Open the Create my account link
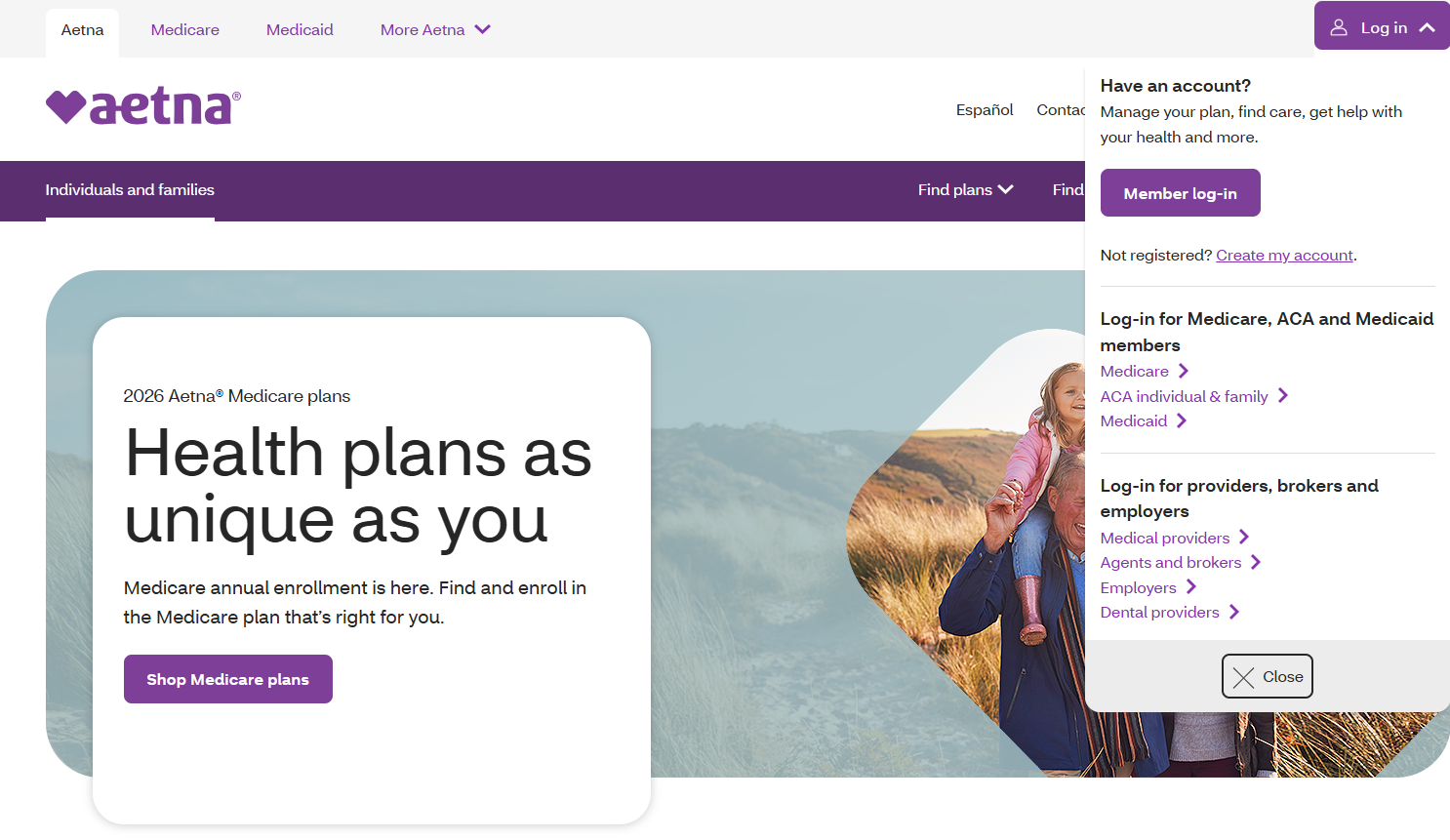1450x840 pixels. (1284, 255)
